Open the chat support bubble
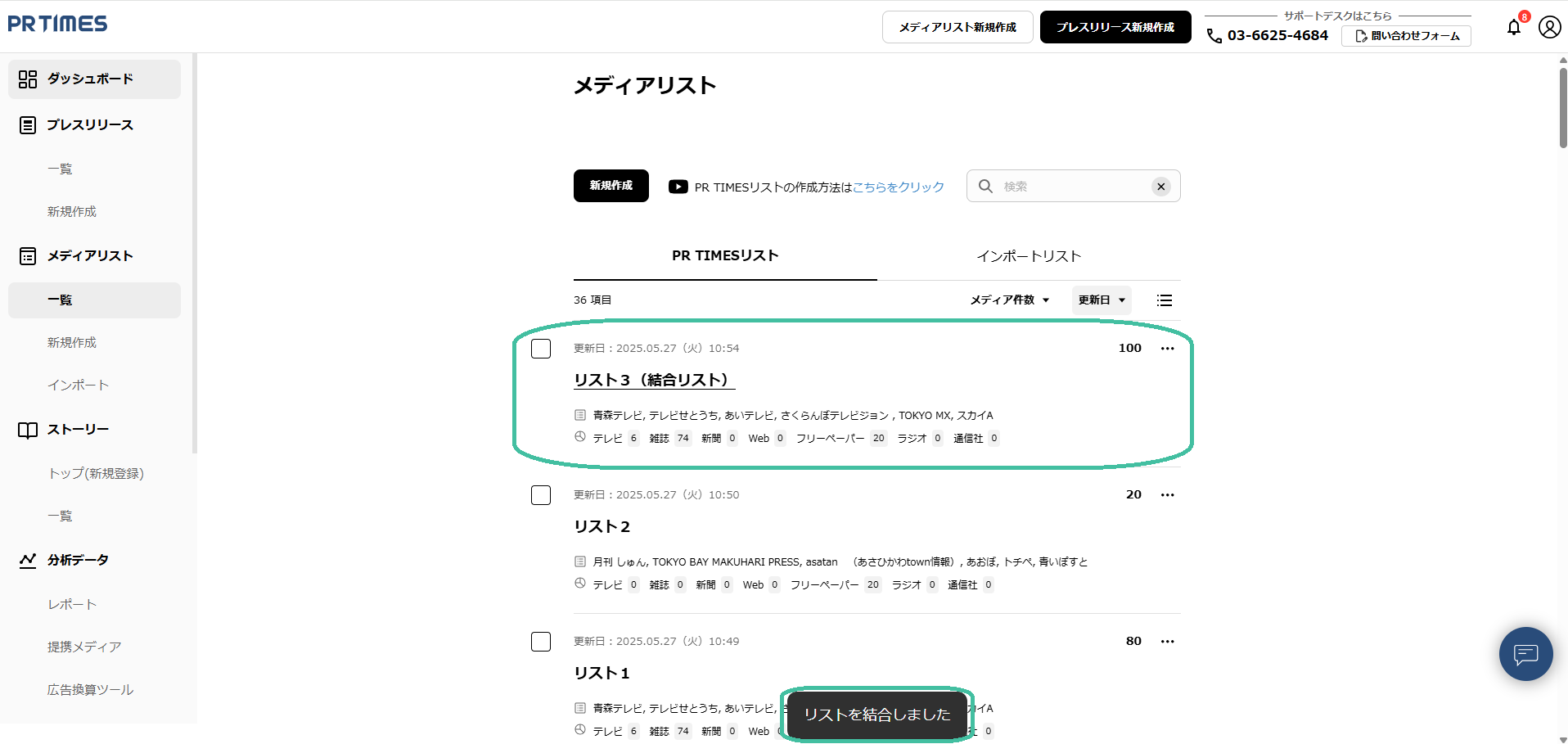 click(1525, 654)
